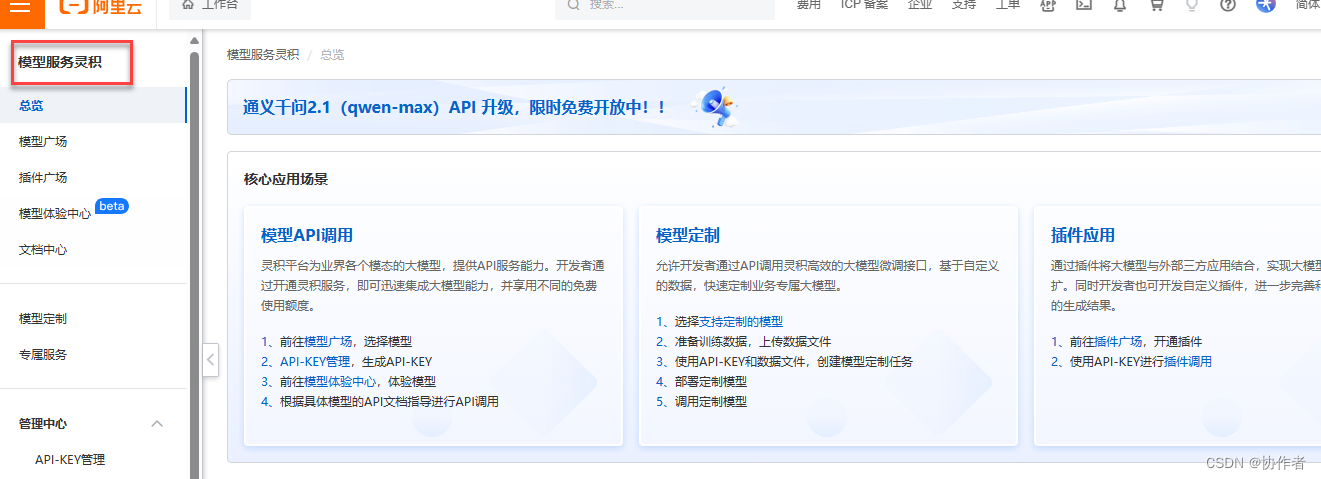This screenshot has width=1321, height=479.
Task: Open the 工作台 workbench button
Action: click(x=210, y=5)
